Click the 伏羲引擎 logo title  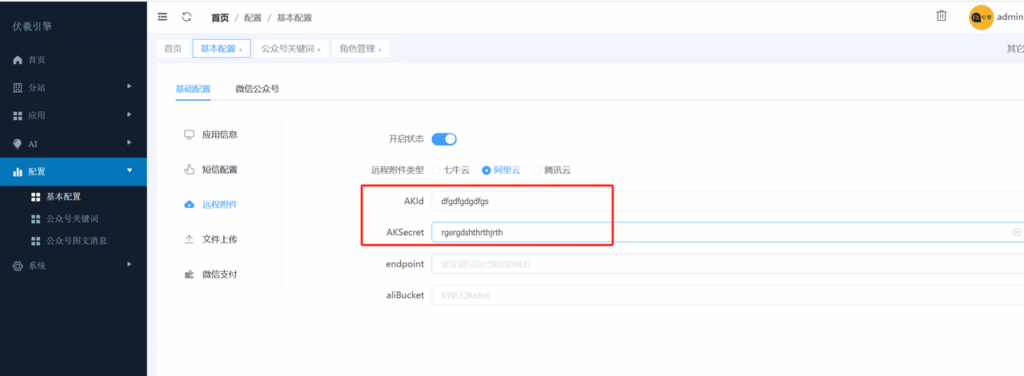33,27
